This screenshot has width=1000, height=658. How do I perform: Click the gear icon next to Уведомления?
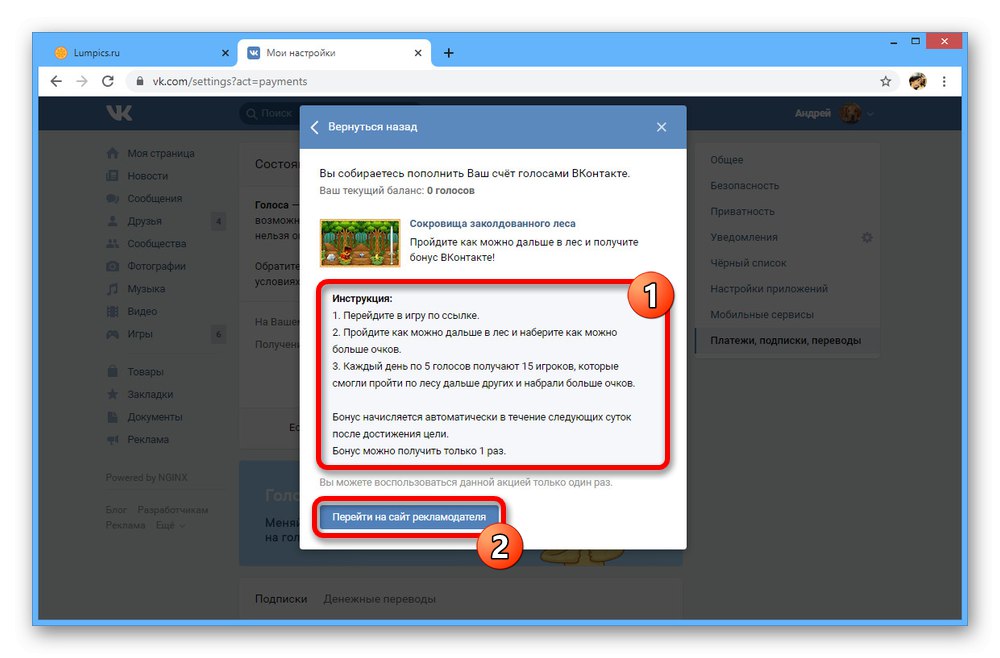(x=867, y=237)
